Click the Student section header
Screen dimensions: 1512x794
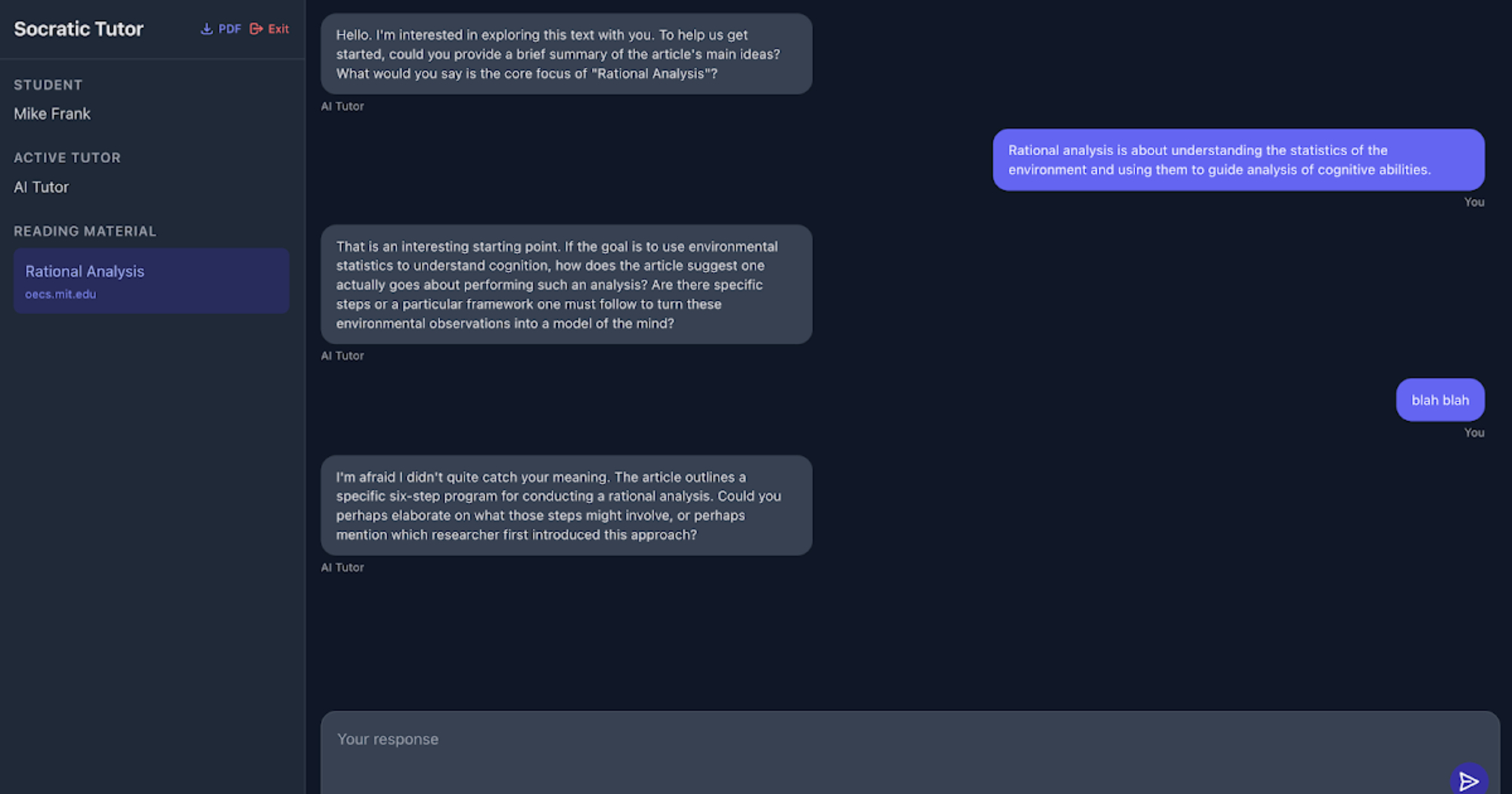[48, 85]
